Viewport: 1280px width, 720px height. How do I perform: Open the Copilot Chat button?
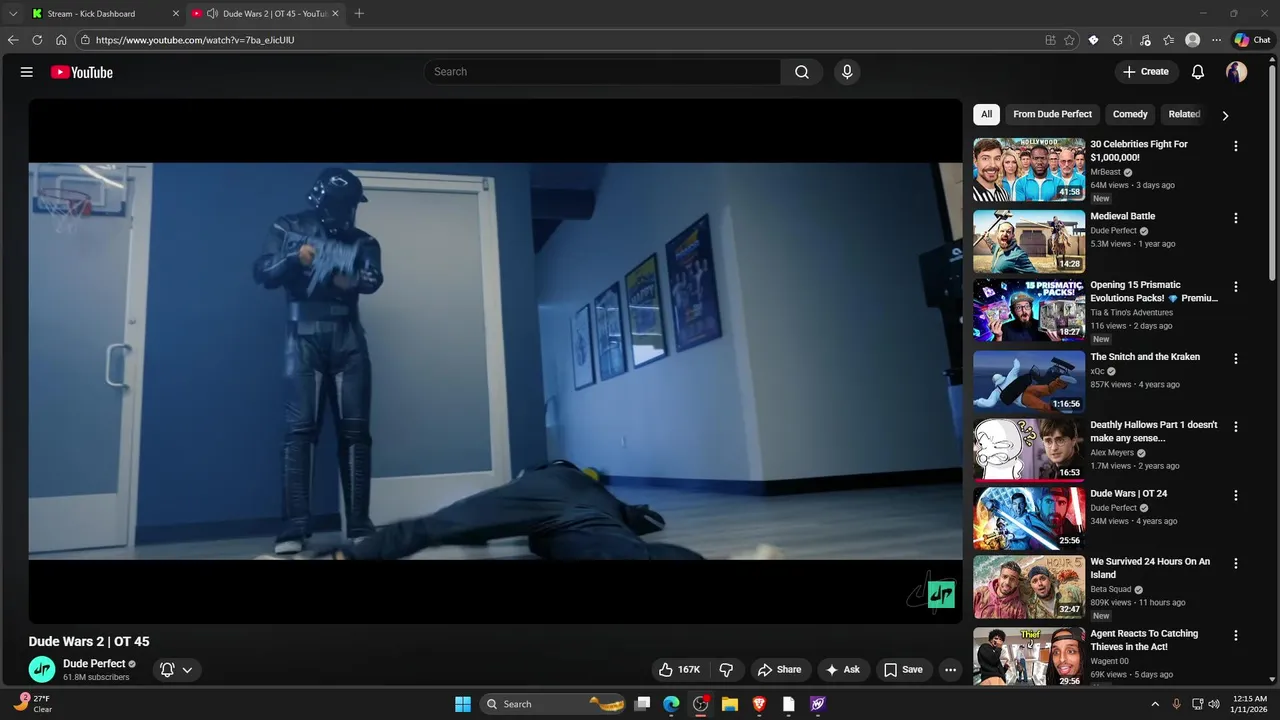(x=1252, y=40)
